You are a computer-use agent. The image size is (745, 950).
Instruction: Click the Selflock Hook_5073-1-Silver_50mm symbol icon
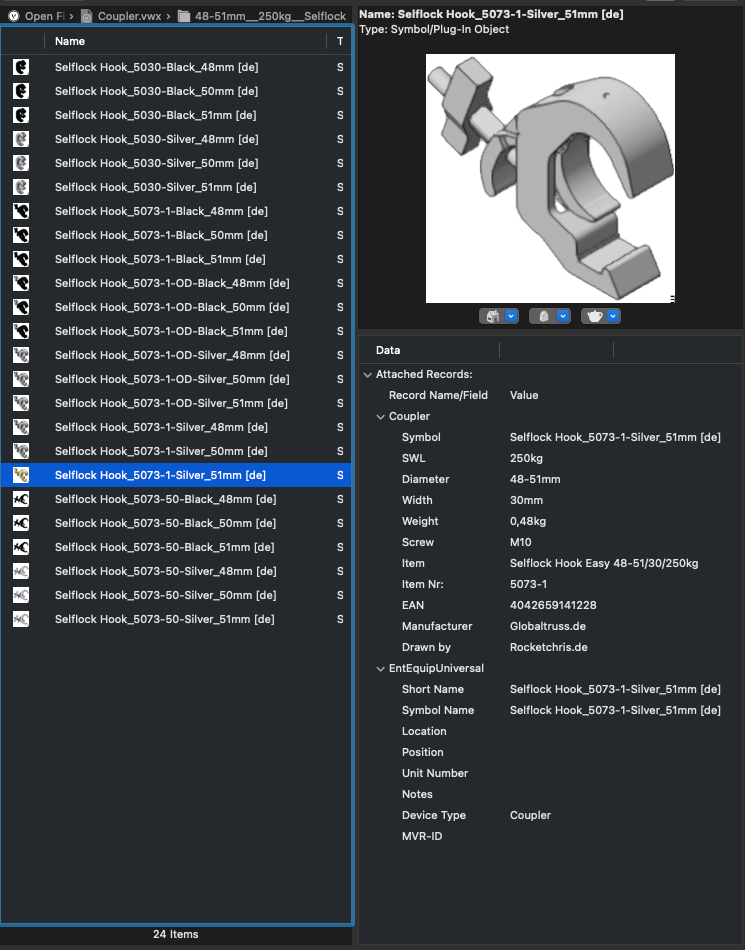pos(21,451)
